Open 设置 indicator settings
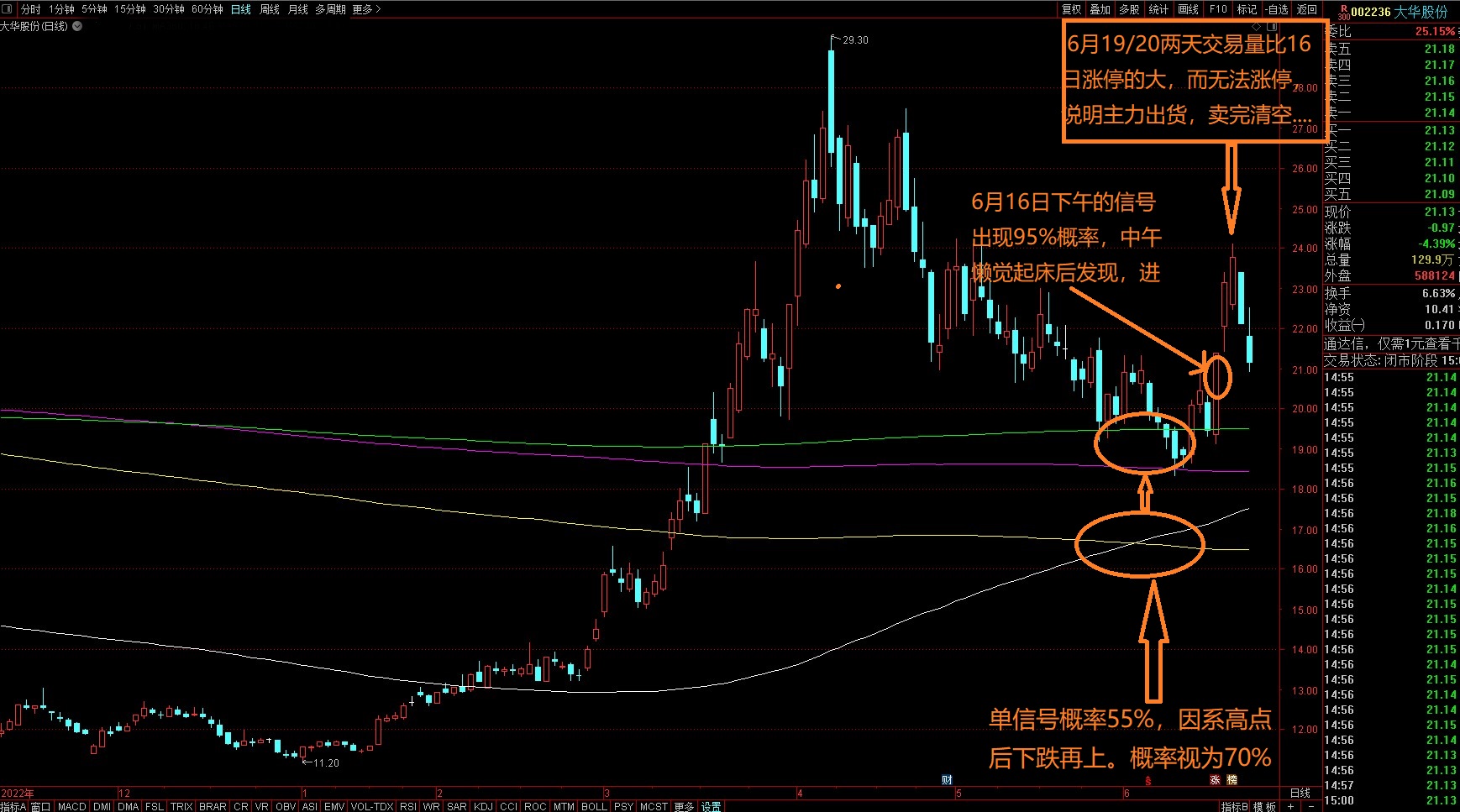The width and height of the screenshot is (1460, 812). coord(712,806)
